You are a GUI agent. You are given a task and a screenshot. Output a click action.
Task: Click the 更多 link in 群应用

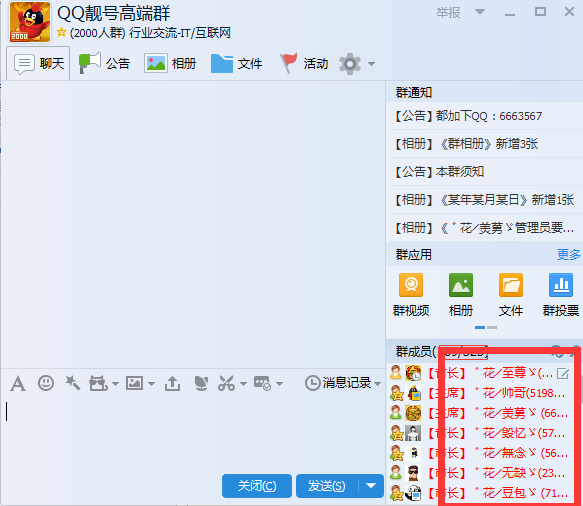point(568,255)
